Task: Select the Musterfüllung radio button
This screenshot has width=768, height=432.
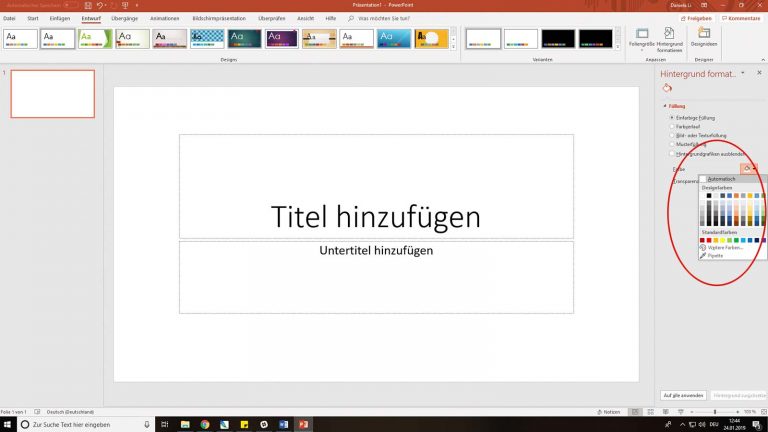Action: [x=673, y=144]
